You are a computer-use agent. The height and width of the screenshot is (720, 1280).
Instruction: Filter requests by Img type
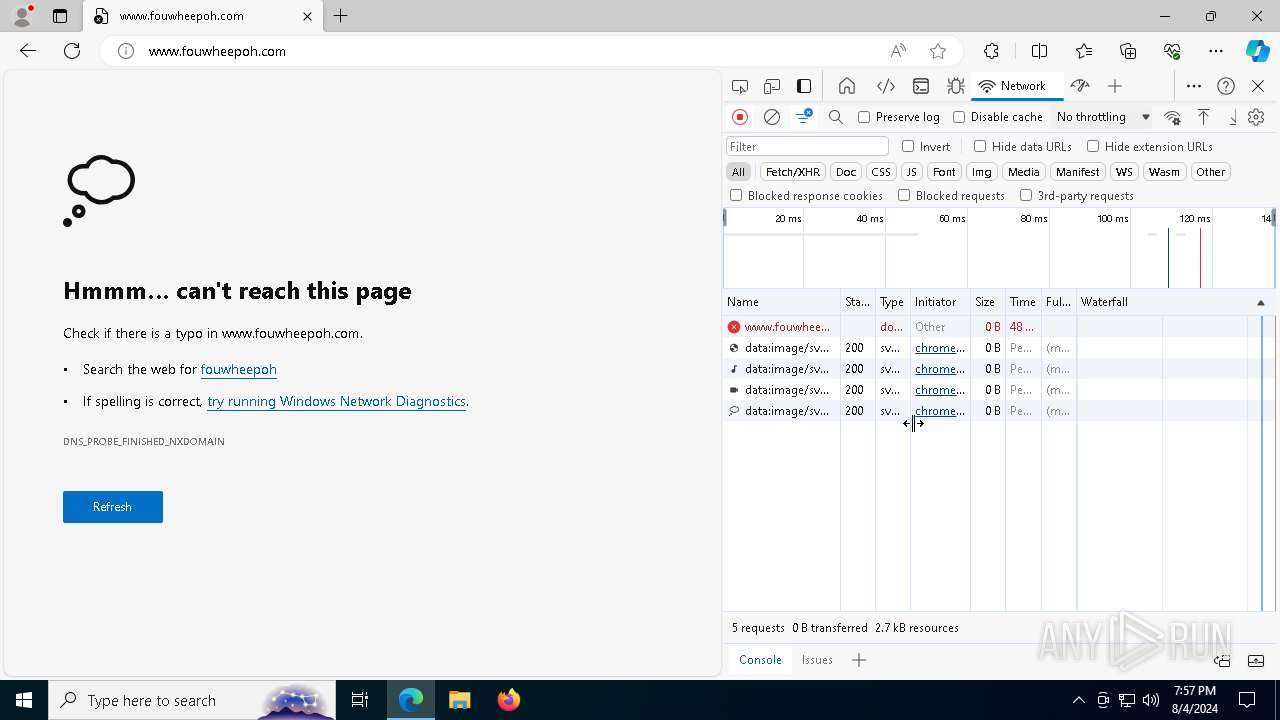(x=982, y=172)
